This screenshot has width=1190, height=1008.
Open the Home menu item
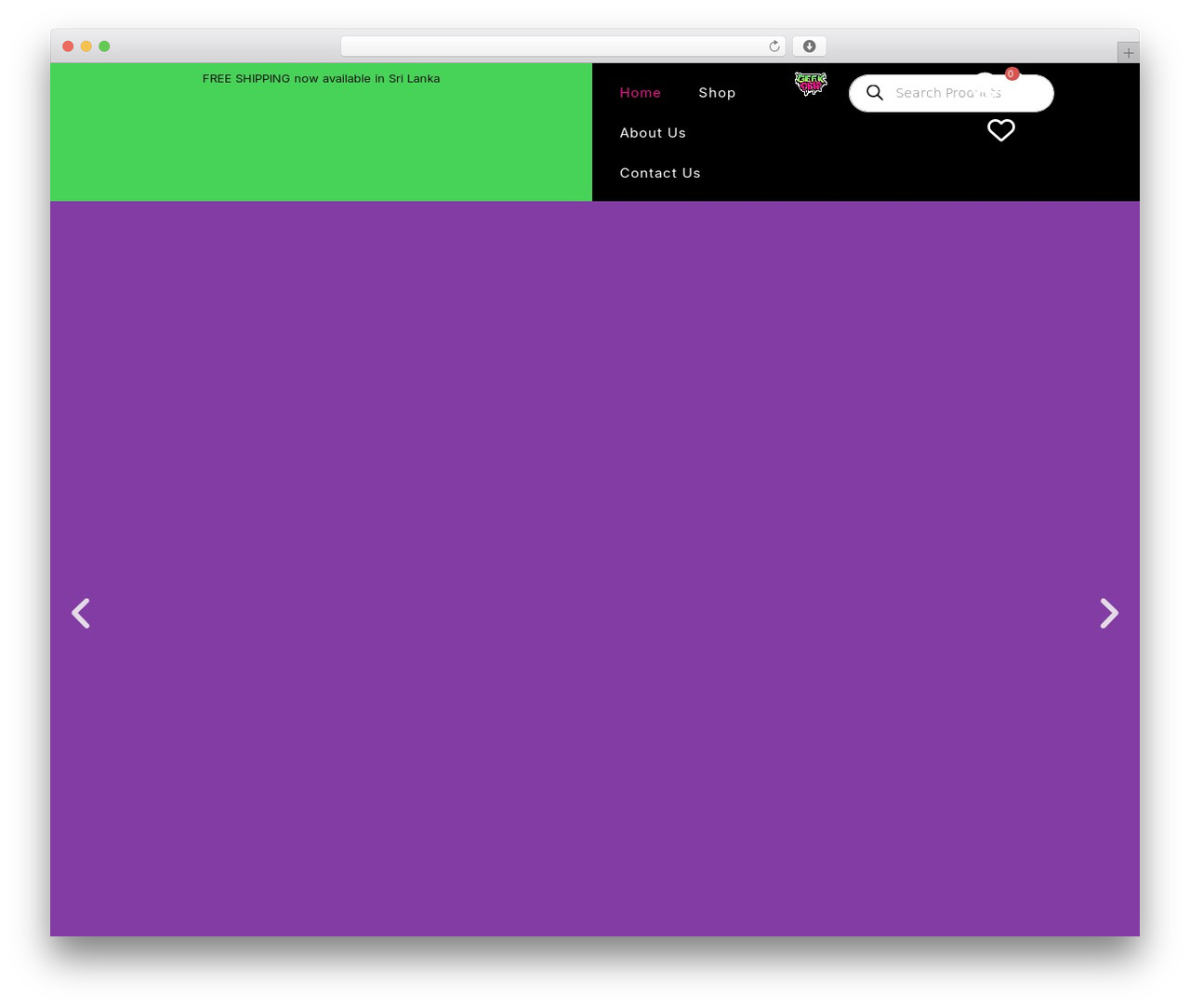coord(641,93)
